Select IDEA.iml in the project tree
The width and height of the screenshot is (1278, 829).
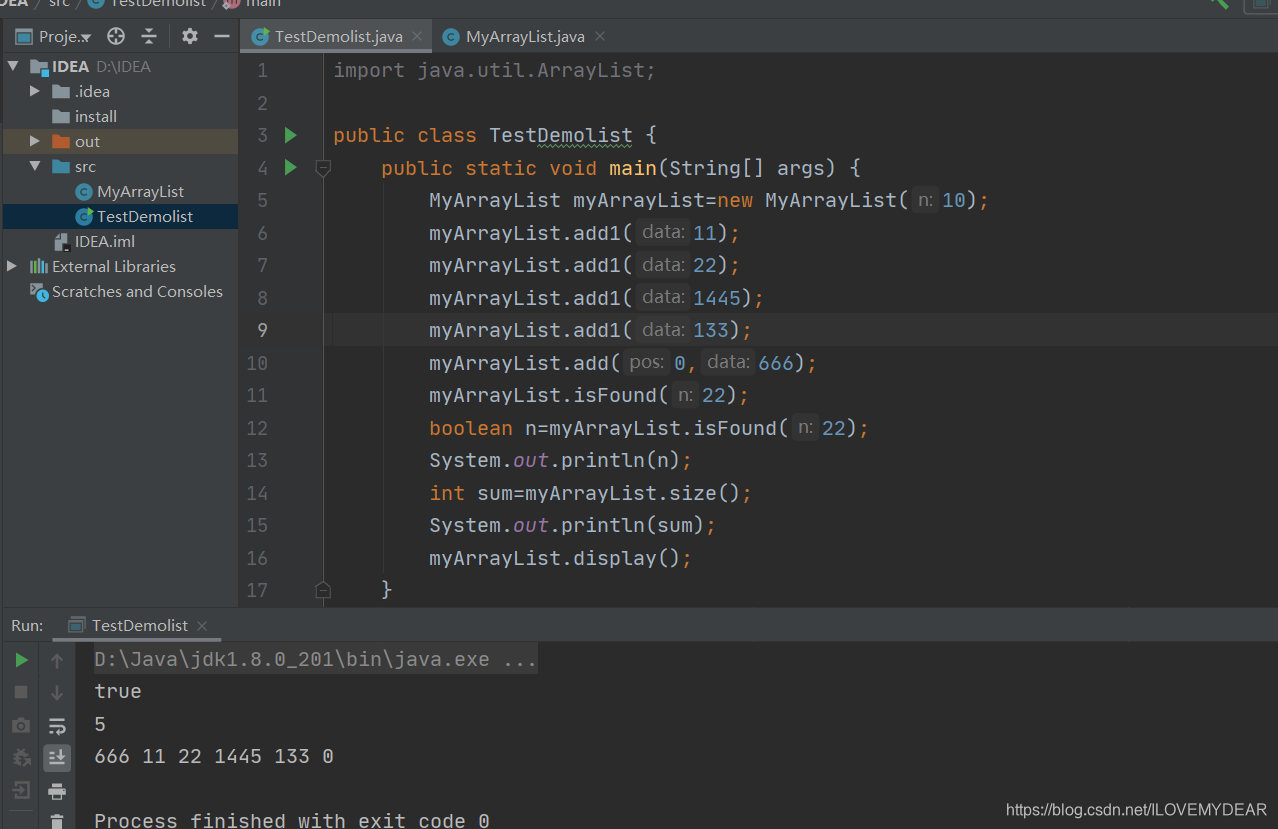[x=104, y=242]
